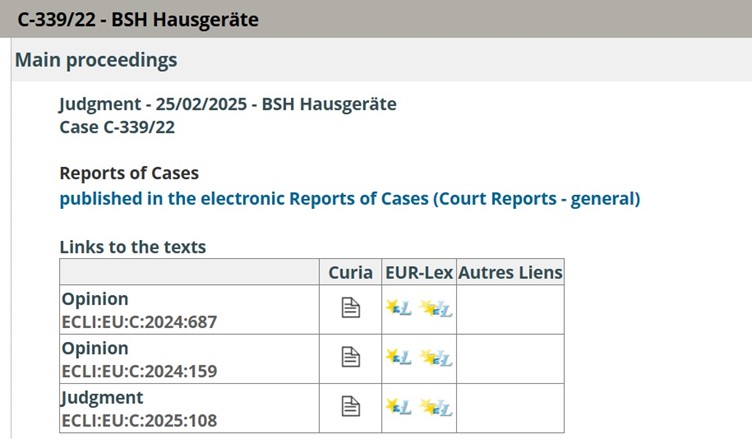This screenshot has height=439, width=752.
Task: Select the ECLI:EU:C:2025:108 identifier text
Action: click(139, 420)
